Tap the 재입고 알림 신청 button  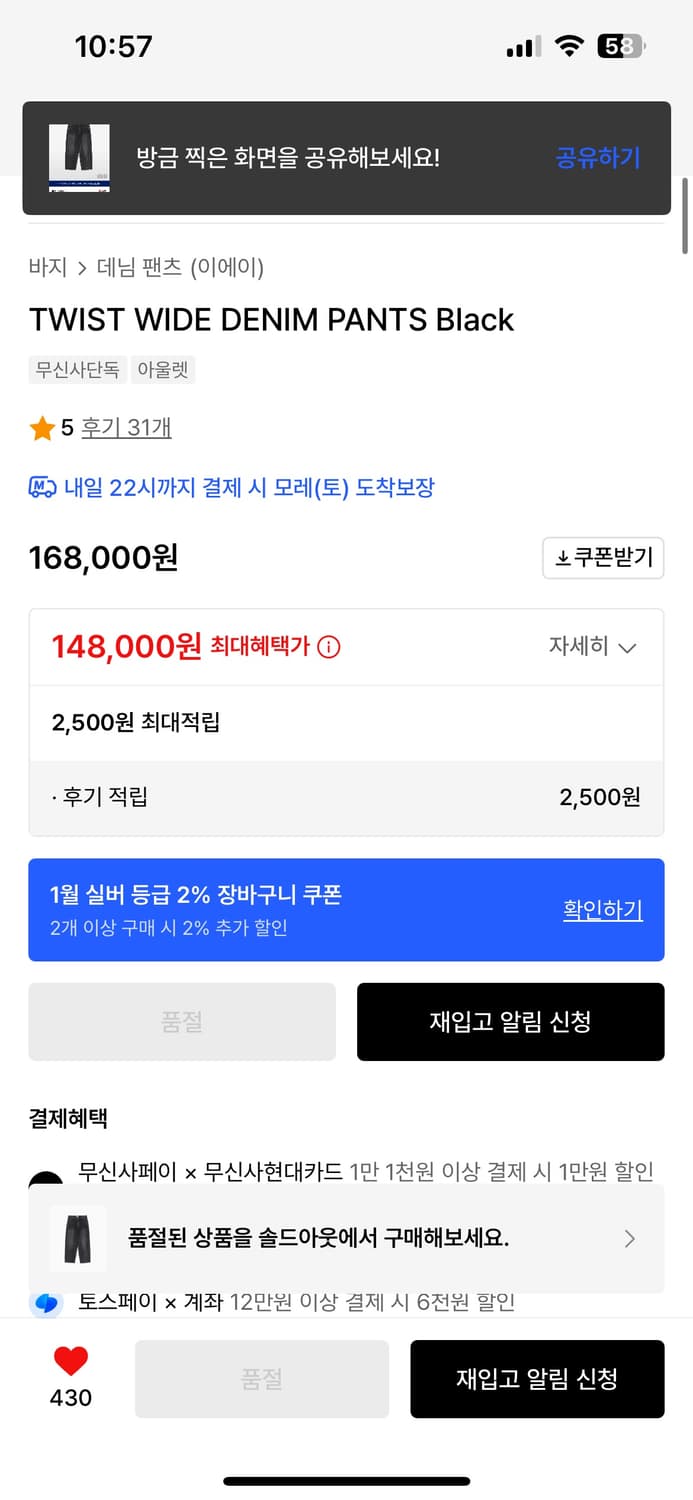coord(510,1022)
